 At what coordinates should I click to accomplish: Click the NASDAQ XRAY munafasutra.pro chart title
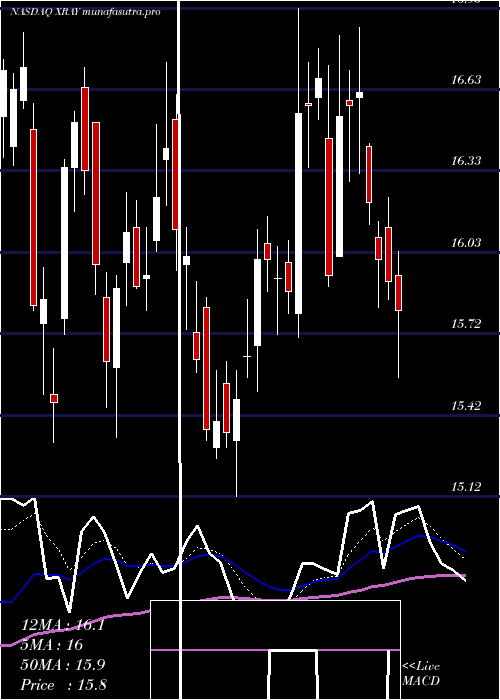point(85,12)
